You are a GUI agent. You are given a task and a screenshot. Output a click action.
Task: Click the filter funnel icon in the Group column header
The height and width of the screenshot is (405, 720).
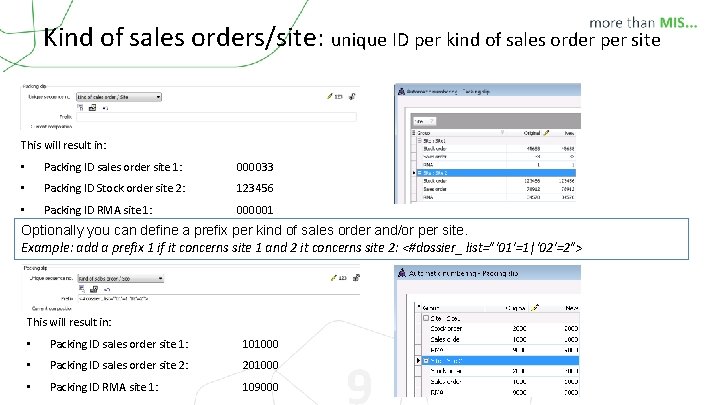click(502, 133)
